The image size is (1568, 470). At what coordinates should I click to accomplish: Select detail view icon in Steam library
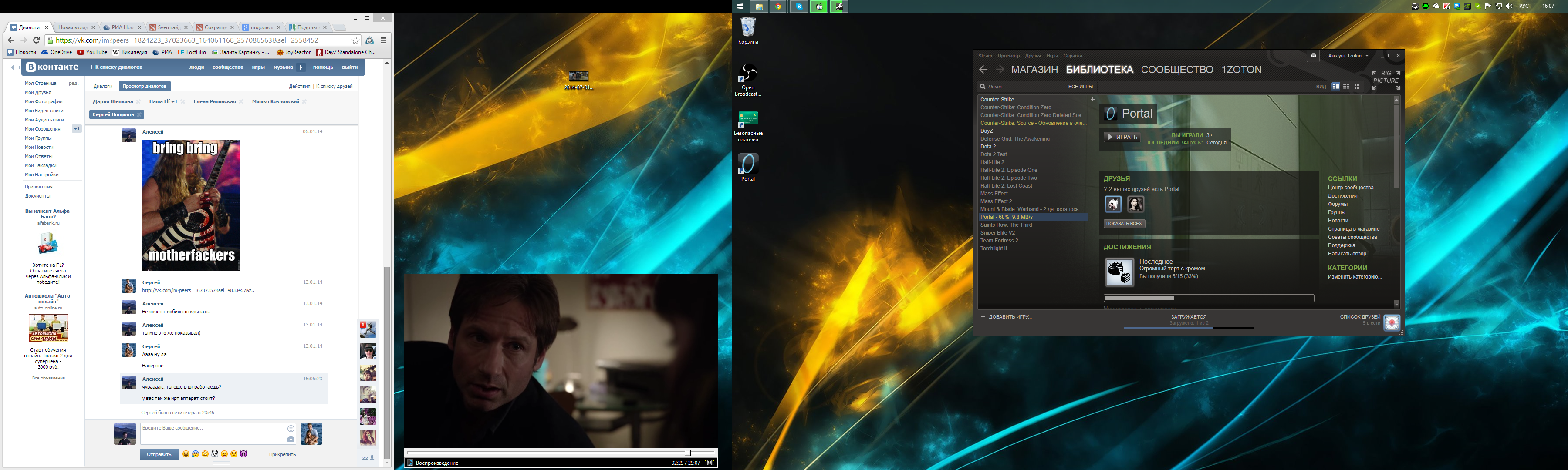pyautogui.click(x=1335, y=86)
